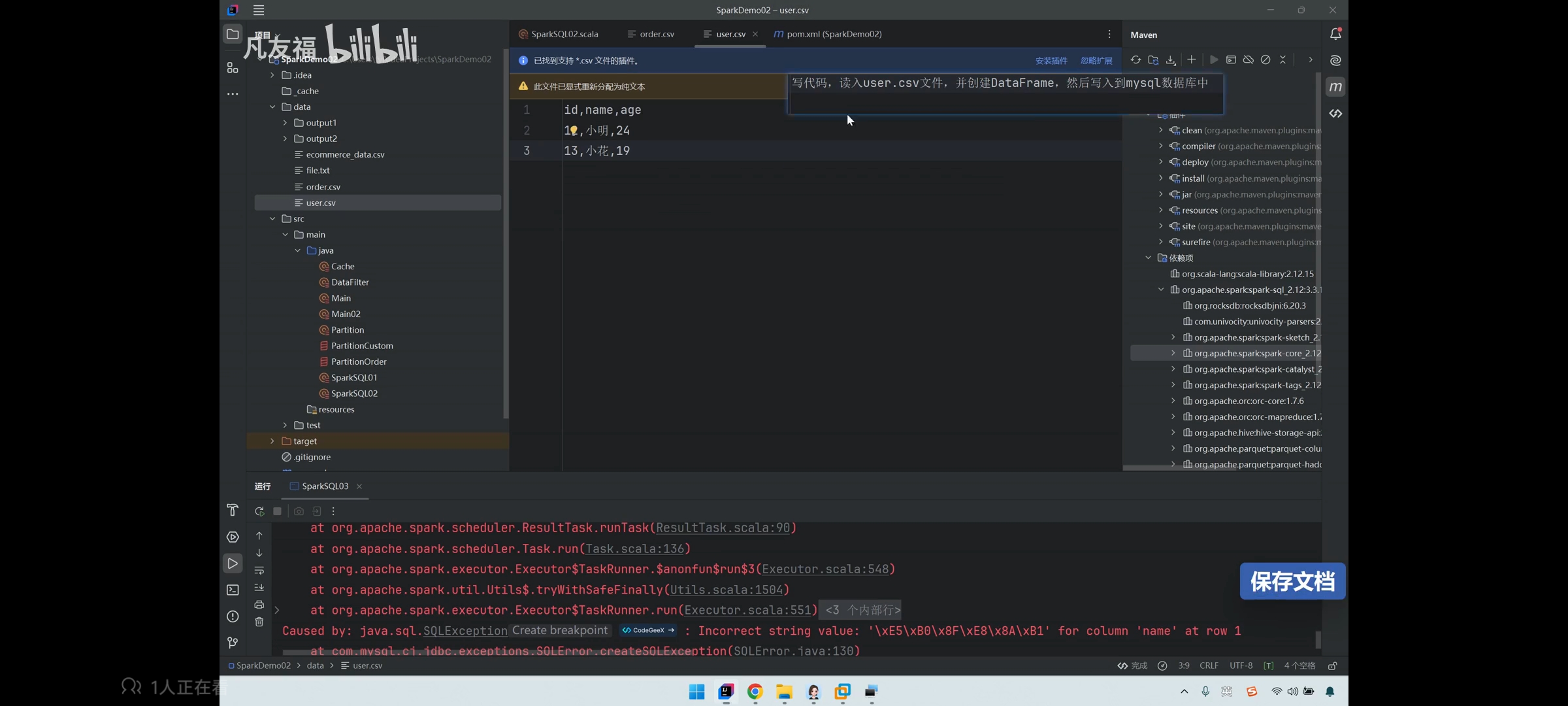Toggle soft-wrap in the run console
The width and height of the screenshot is (1568, 706).
pyautogui.click(x=259, y=571)
